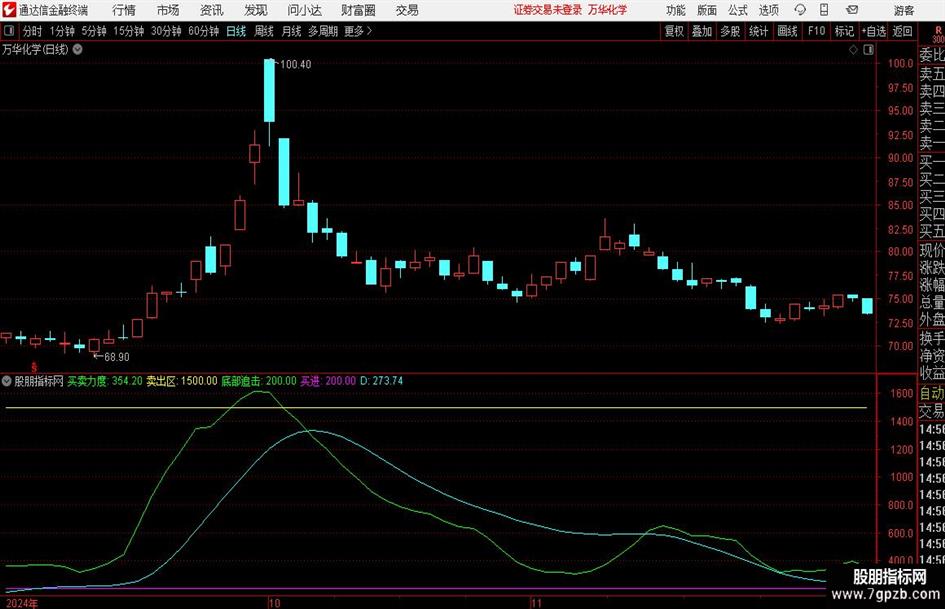Open the 版面 menu
Viewport: 945px width, 609px height.
click(x=707, y=10)
